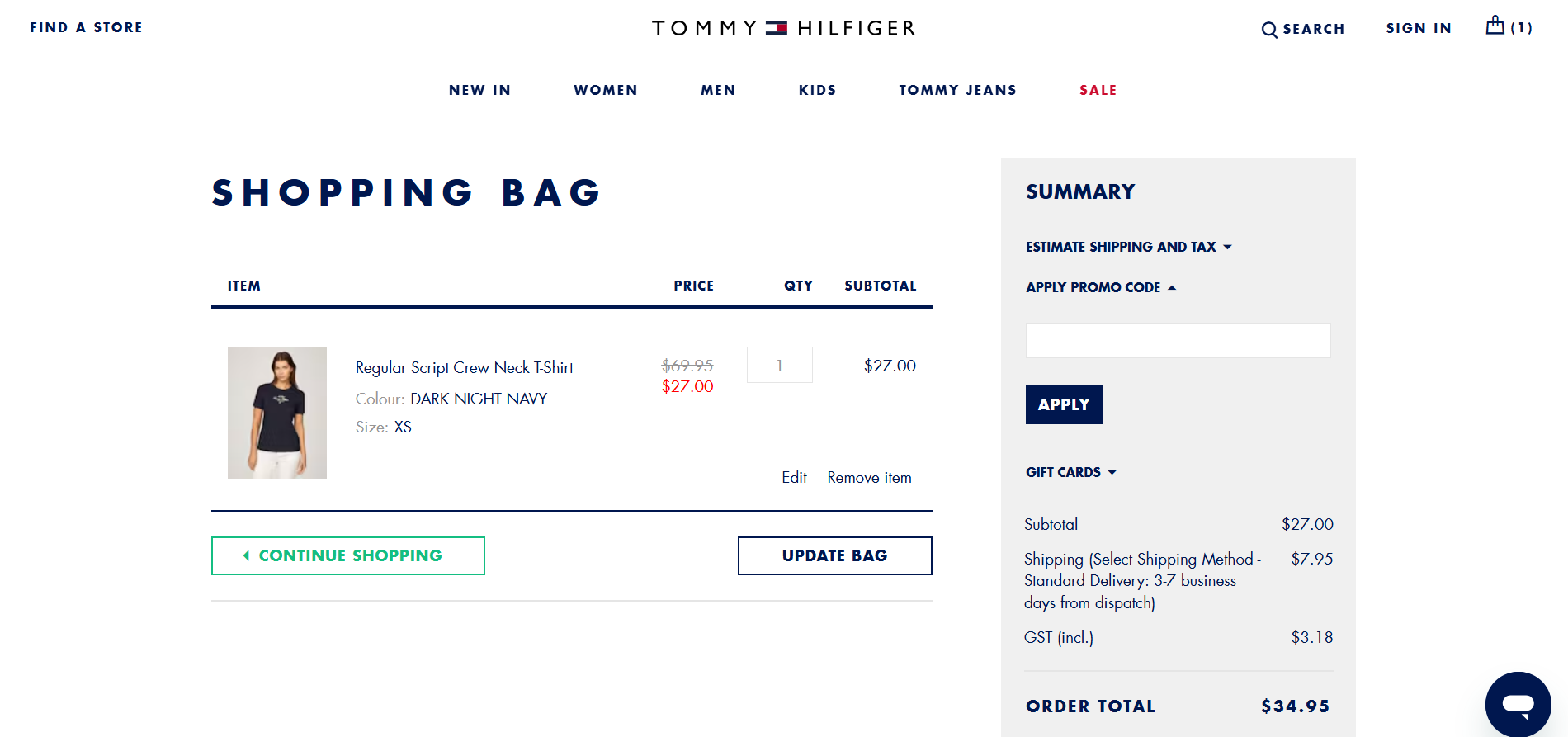Focus the quantity field

tap(779, 365)
